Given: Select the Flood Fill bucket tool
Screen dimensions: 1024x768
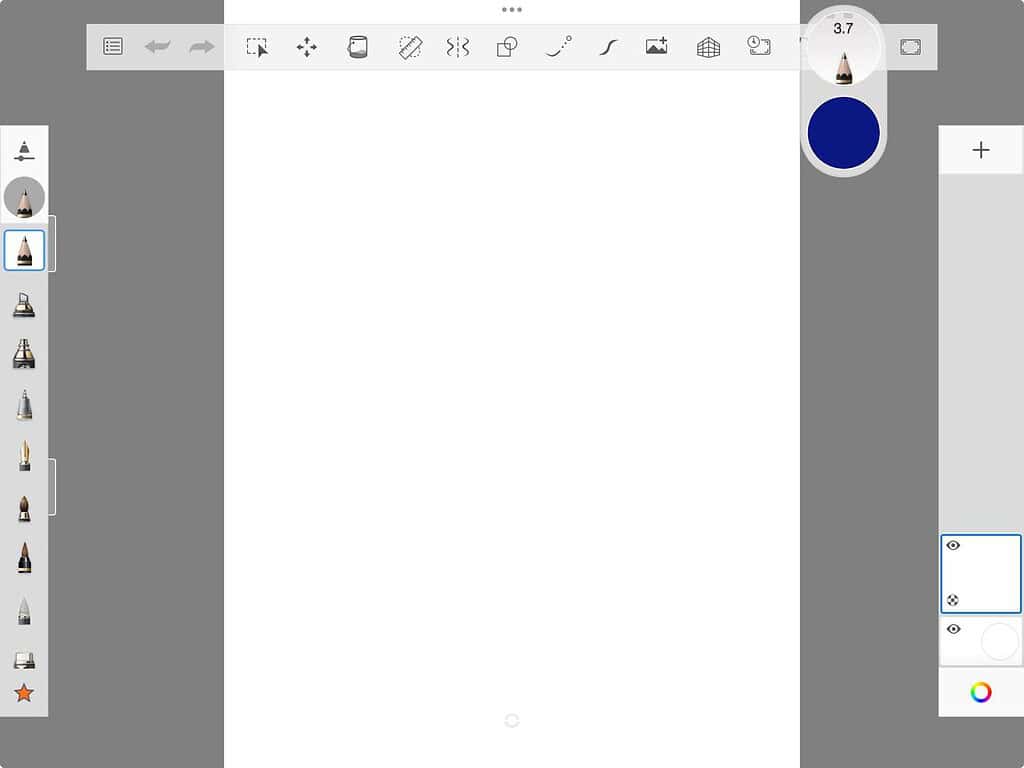Looking at the screenshot, I should pos(357,47).
